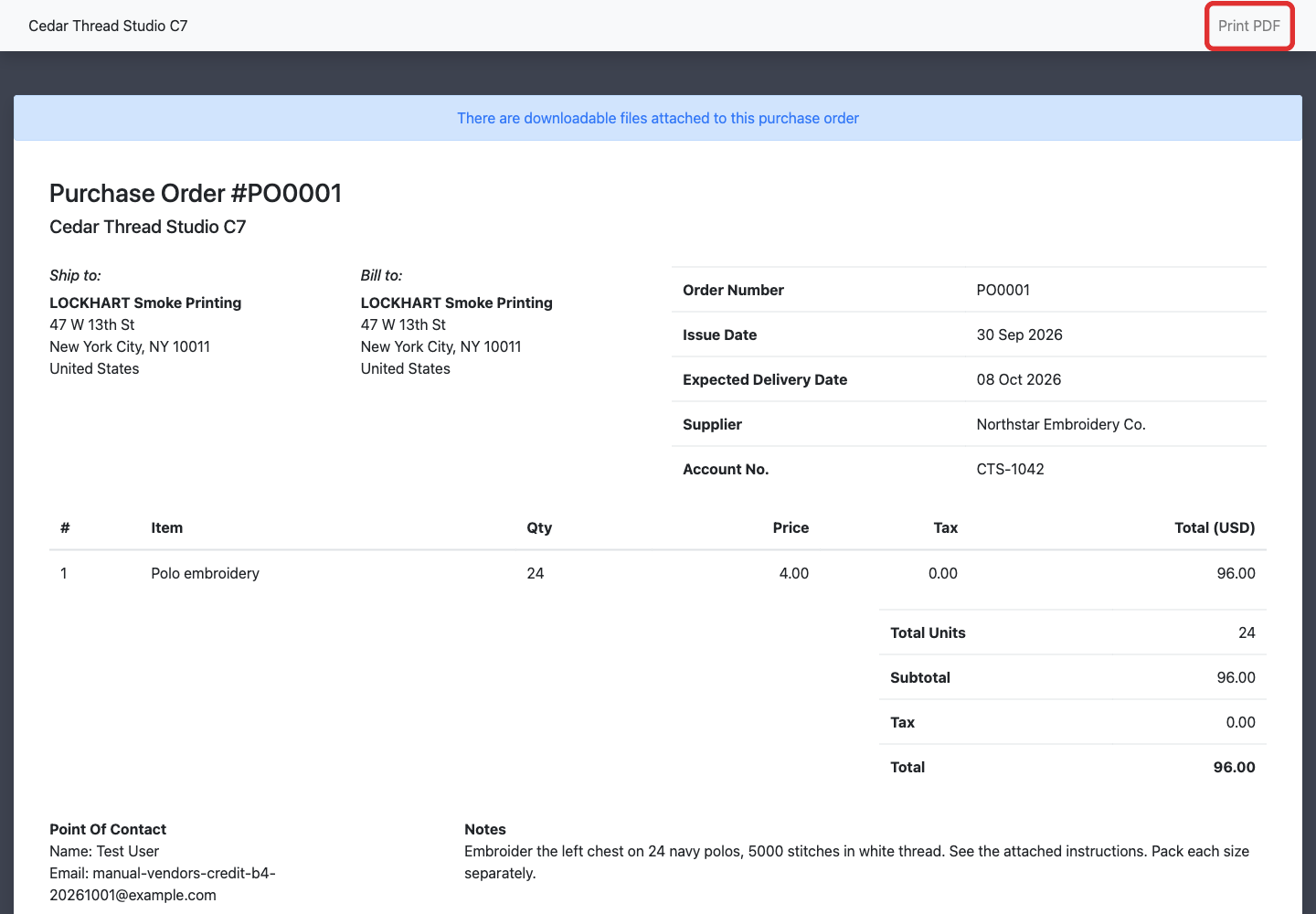Click price value '4.00' in item row
Screen dimensions: 1316x914
pyautogui.click(x=793, y=573)
